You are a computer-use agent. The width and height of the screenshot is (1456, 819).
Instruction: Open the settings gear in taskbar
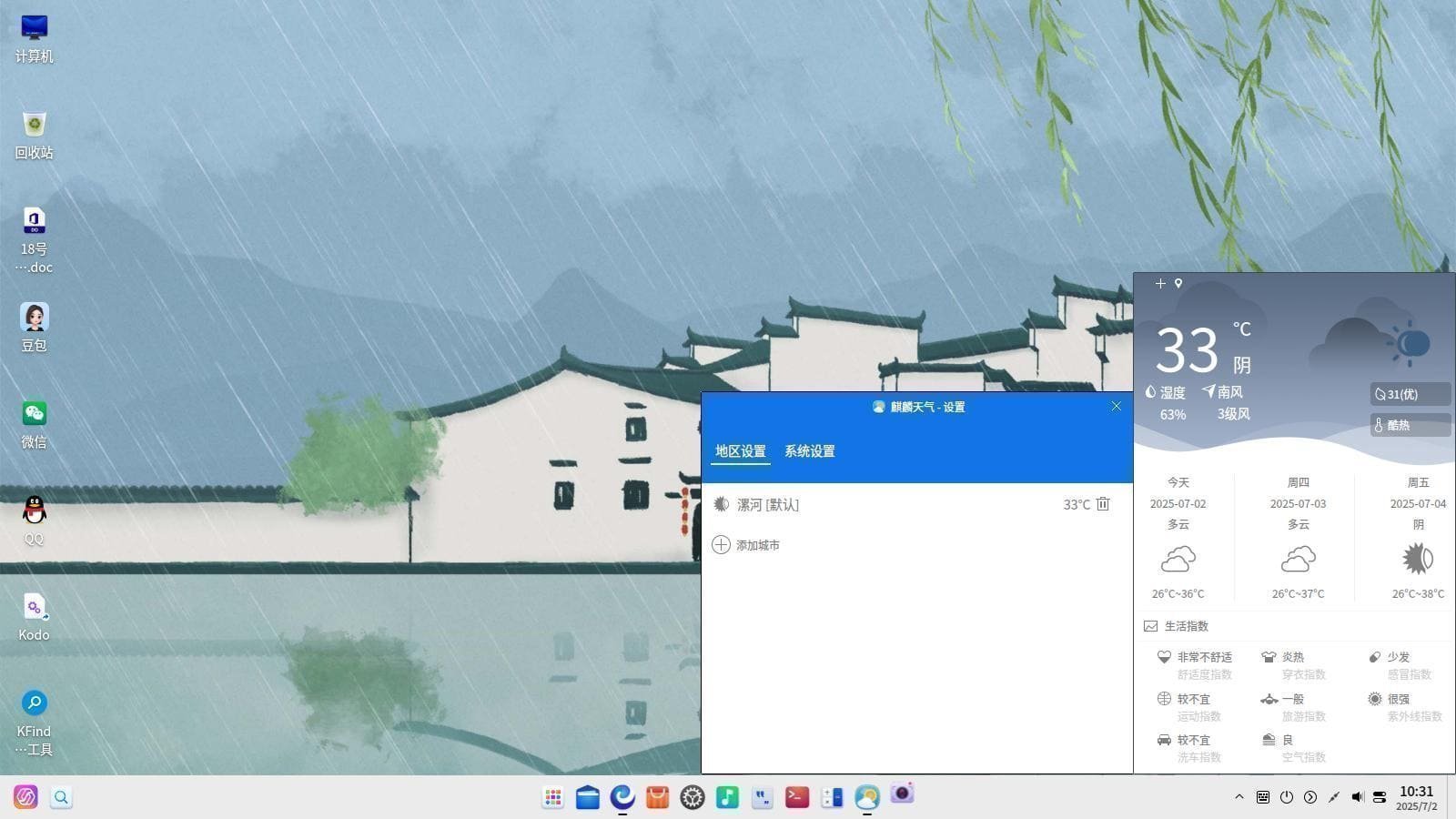pos(693,797)
